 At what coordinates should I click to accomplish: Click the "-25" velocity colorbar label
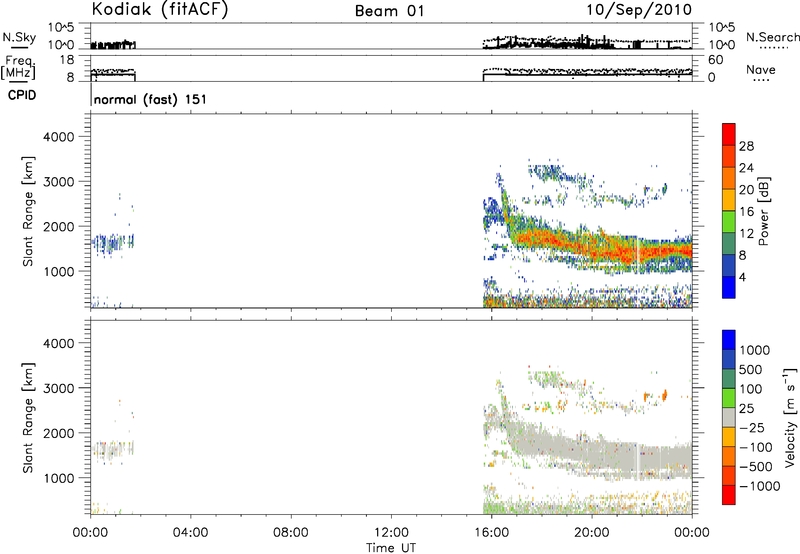[x=752, y=427]
